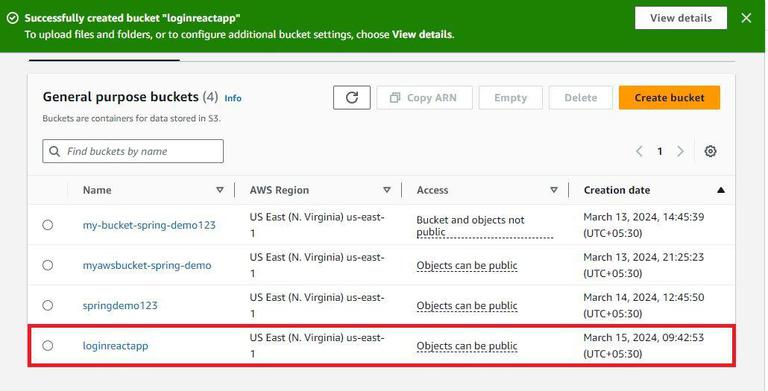The height and width of the screenshot is (391, 768).
Task: Click the Delete button
Action: [x=580, y=98]
